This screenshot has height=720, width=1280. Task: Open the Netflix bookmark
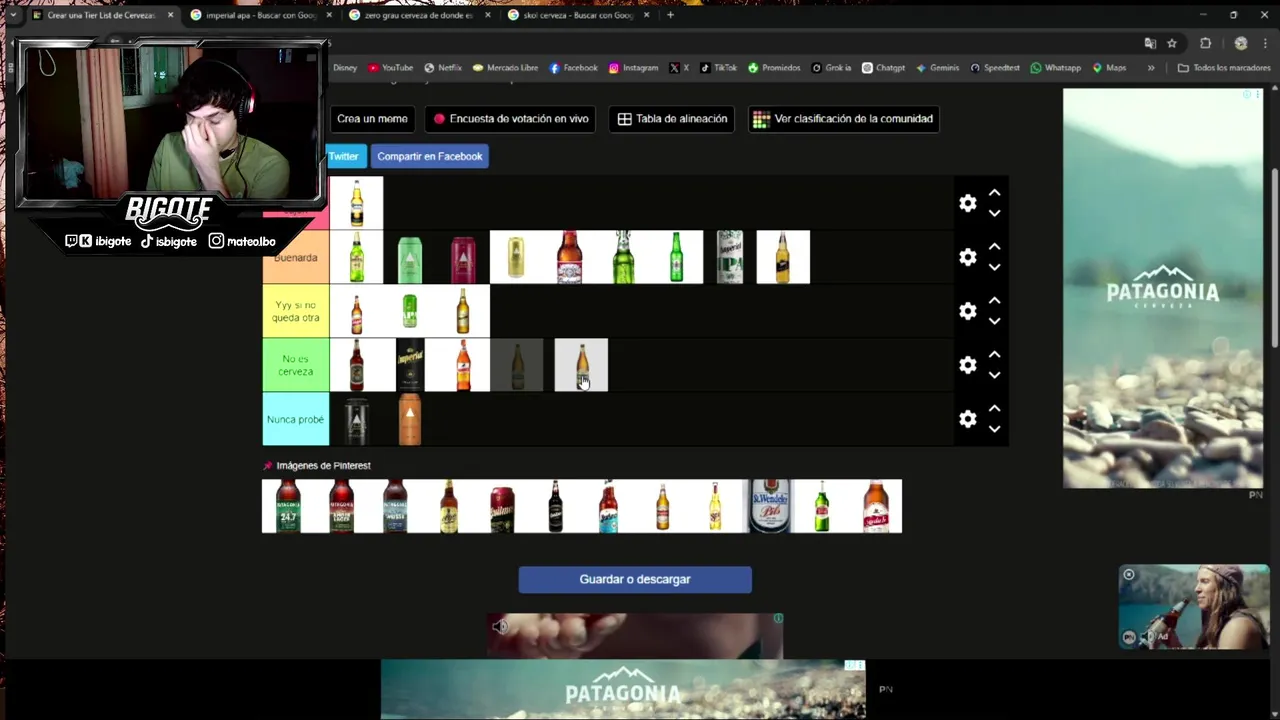click(443, 68)
